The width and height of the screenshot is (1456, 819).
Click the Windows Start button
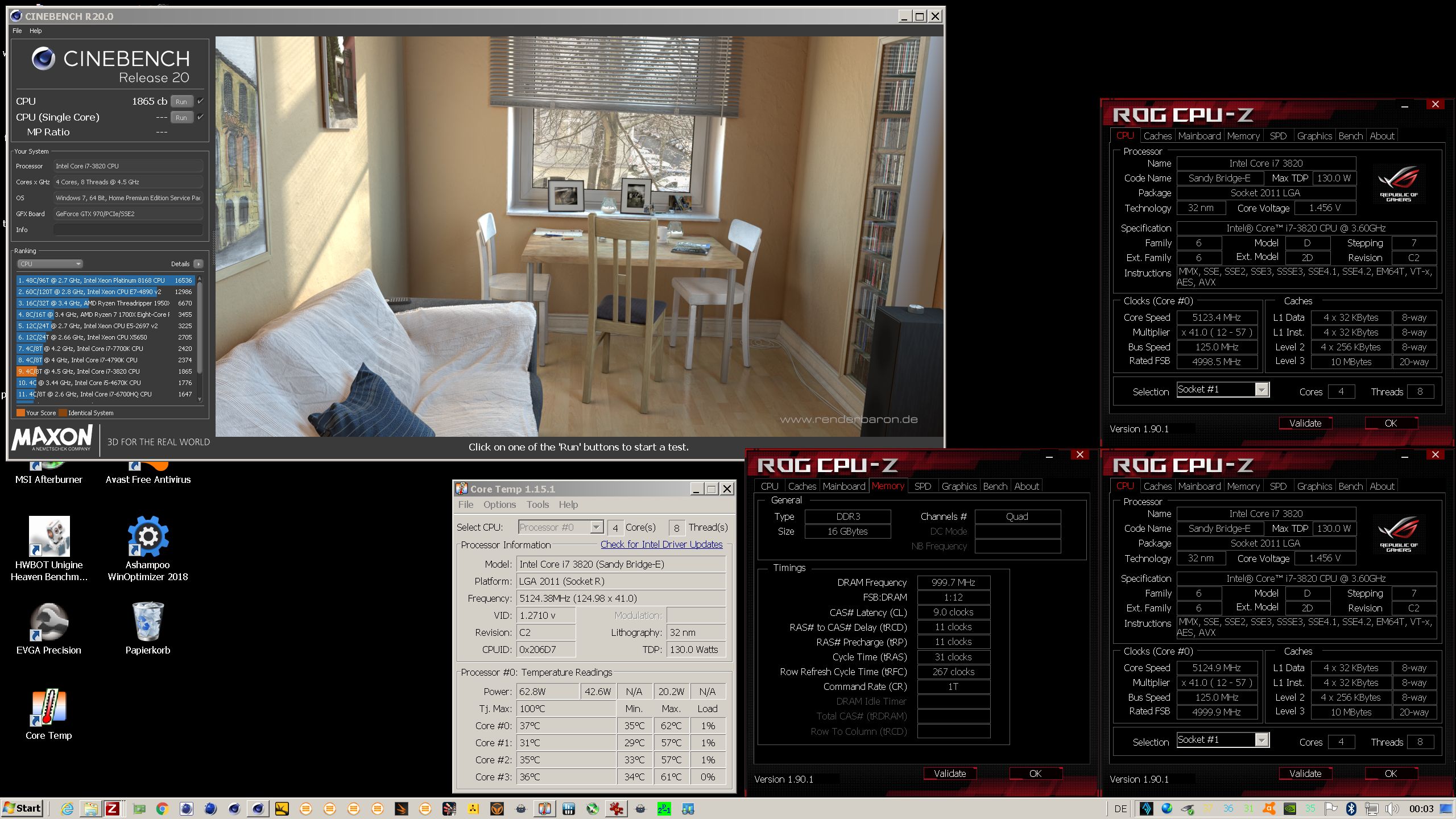coord(22,808)
